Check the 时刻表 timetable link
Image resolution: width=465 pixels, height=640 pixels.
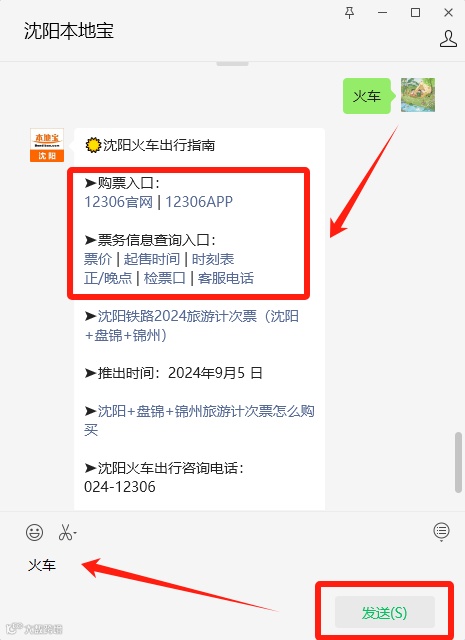213,259
